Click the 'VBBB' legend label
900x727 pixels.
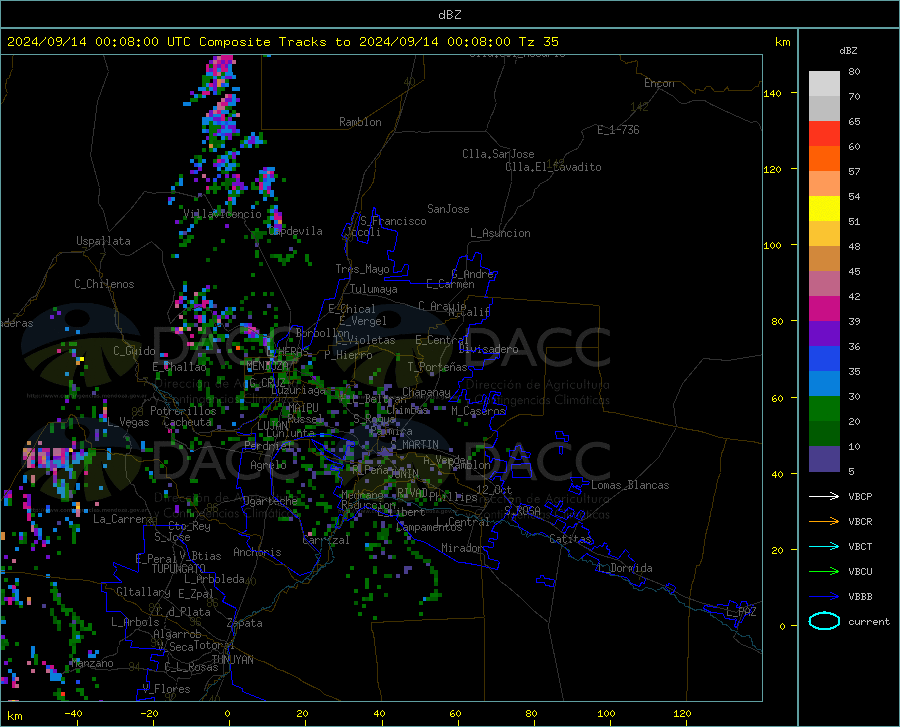[860, 597]
